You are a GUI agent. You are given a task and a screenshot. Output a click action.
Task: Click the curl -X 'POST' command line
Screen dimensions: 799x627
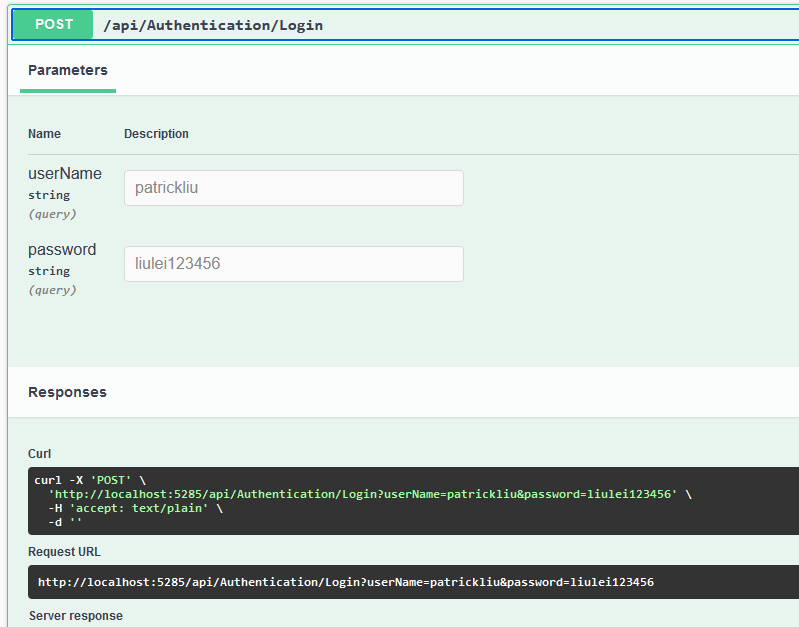pos(90,480)
